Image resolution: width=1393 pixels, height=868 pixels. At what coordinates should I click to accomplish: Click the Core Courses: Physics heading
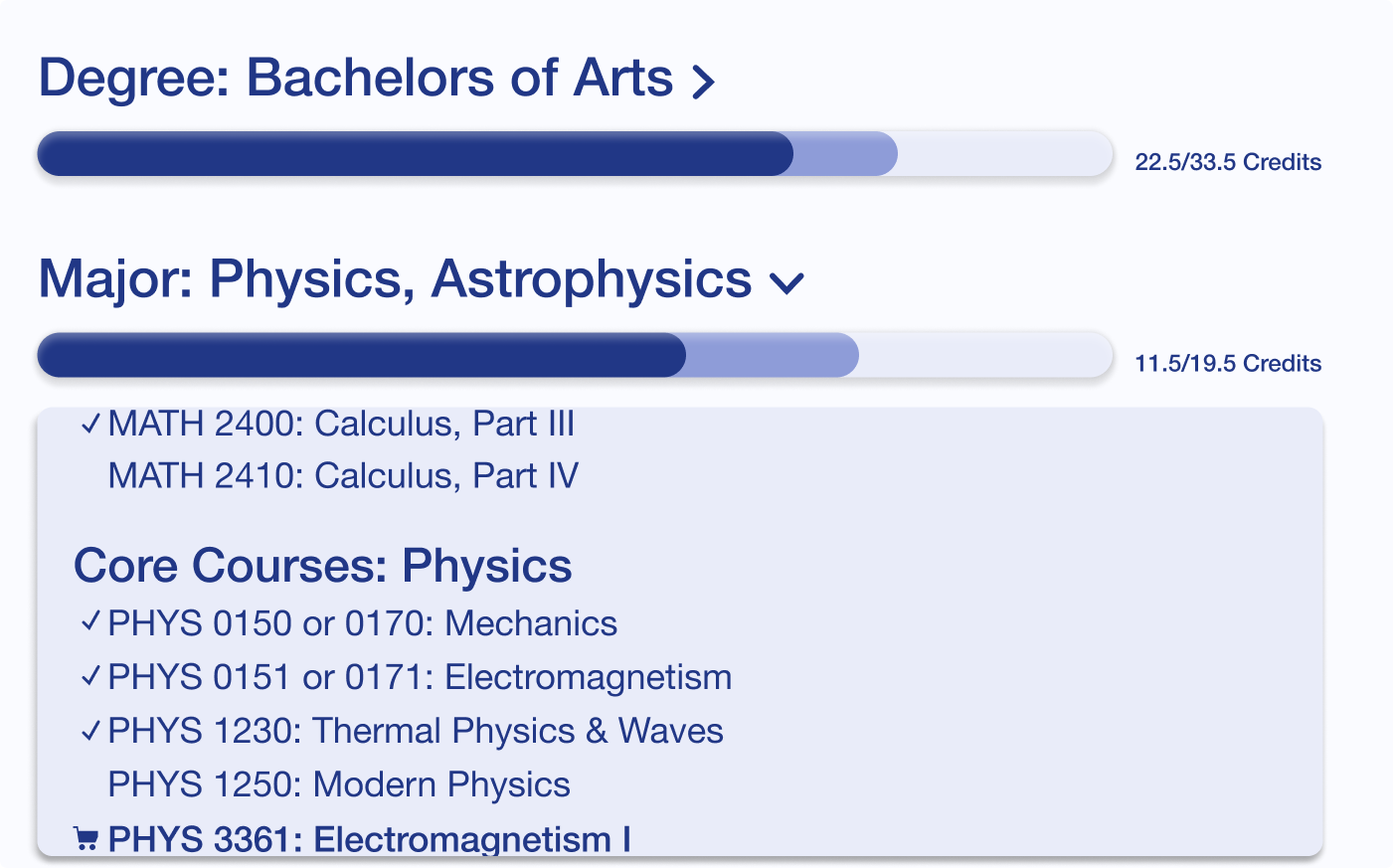pyautogui.click(x=323, y=566)
